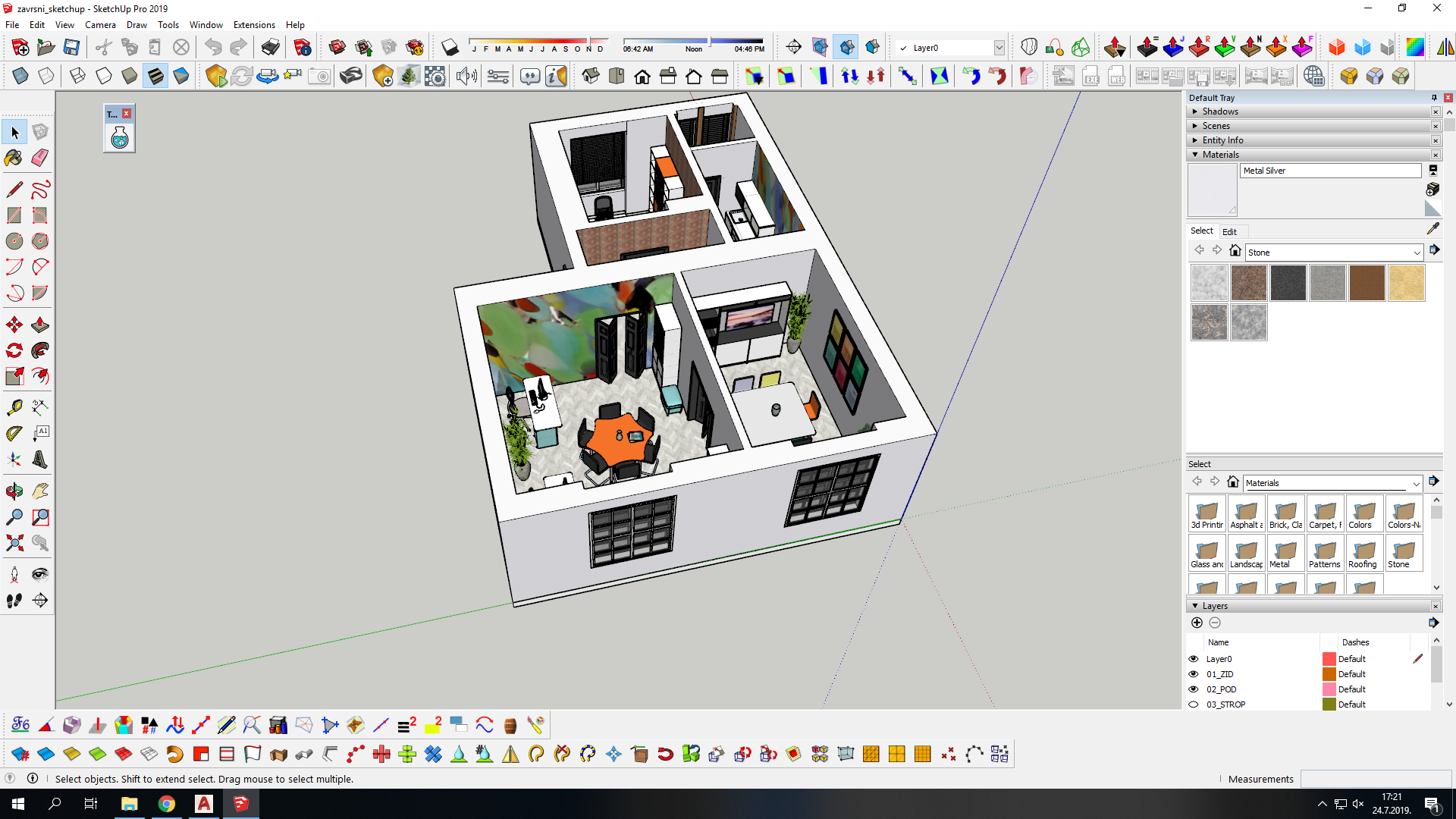This screenshot has width=1456, height=819.
Task: Select the Tape Measure tool
Action: pyautogui.click(x=14, y=408)
